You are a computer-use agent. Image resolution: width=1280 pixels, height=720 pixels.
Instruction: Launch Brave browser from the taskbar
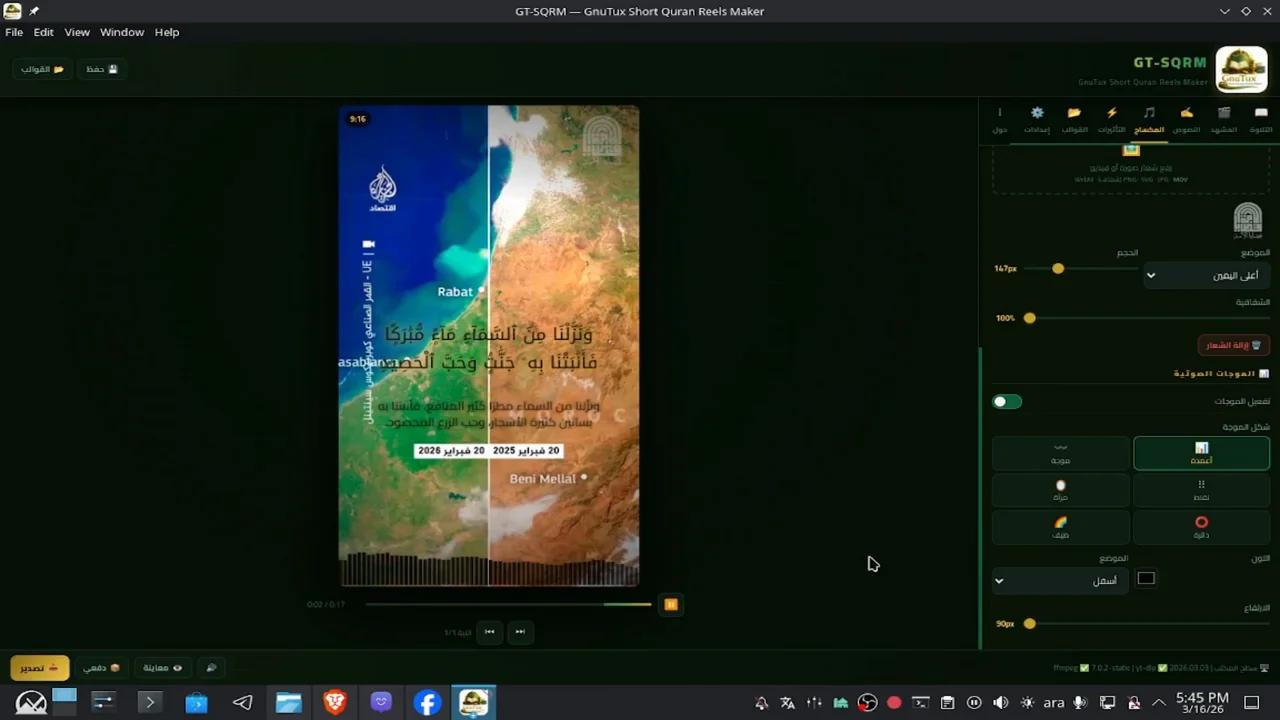[335, 703]
